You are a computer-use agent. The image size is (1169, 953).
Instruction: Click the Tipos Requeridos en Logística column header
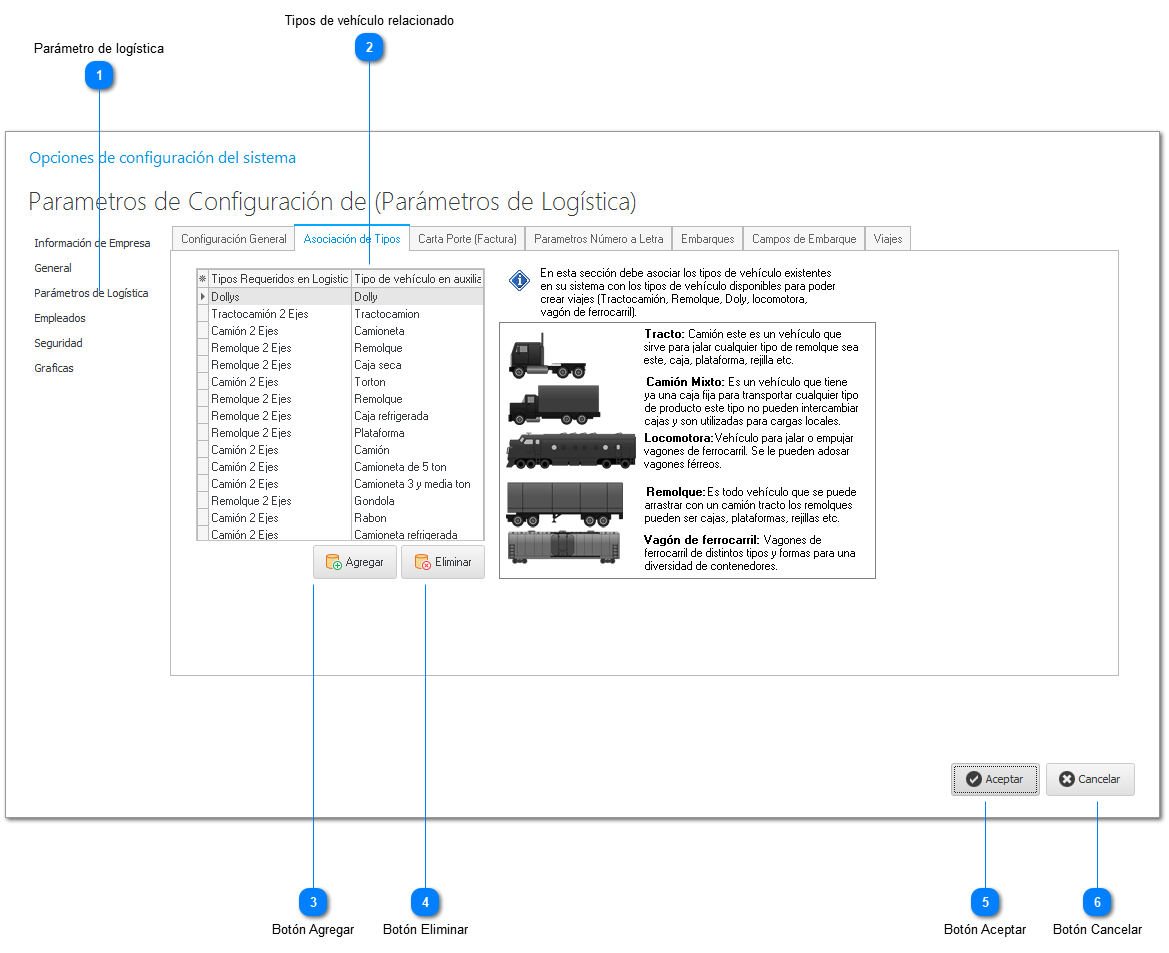(x=280, y=279)
